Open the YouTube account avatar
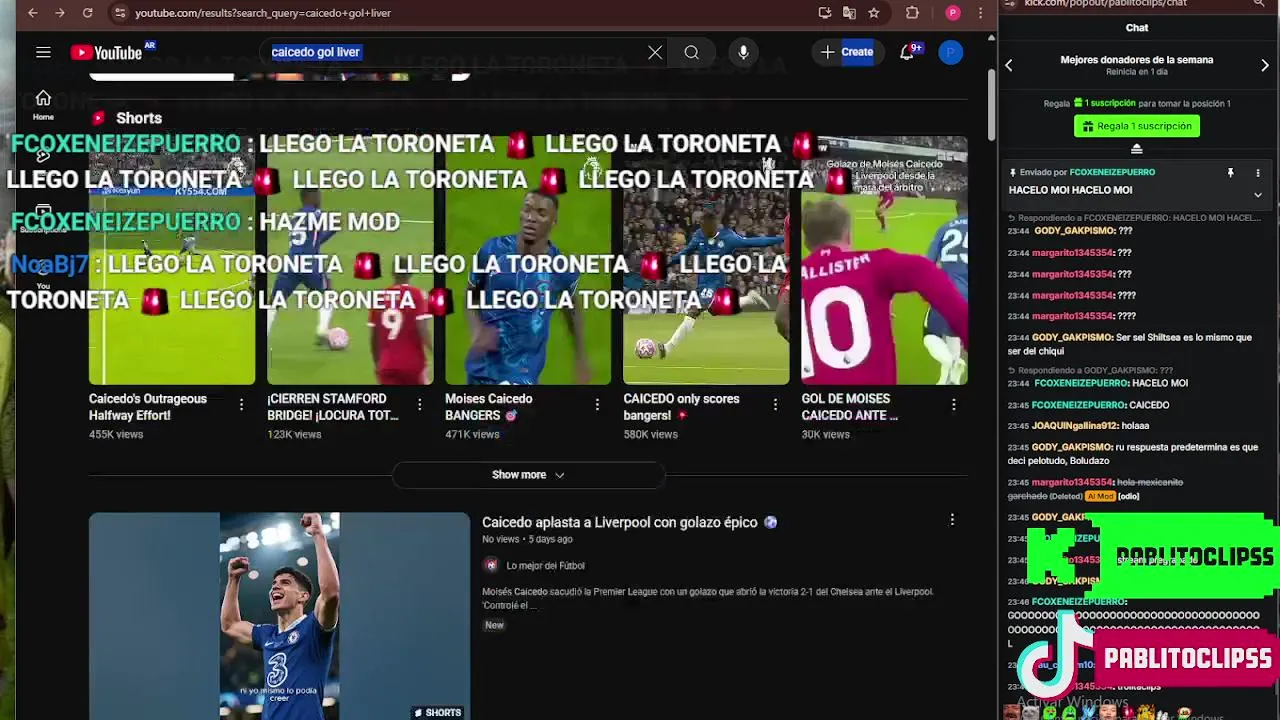This screenshot has height=720, width=1280. (951, 52)
